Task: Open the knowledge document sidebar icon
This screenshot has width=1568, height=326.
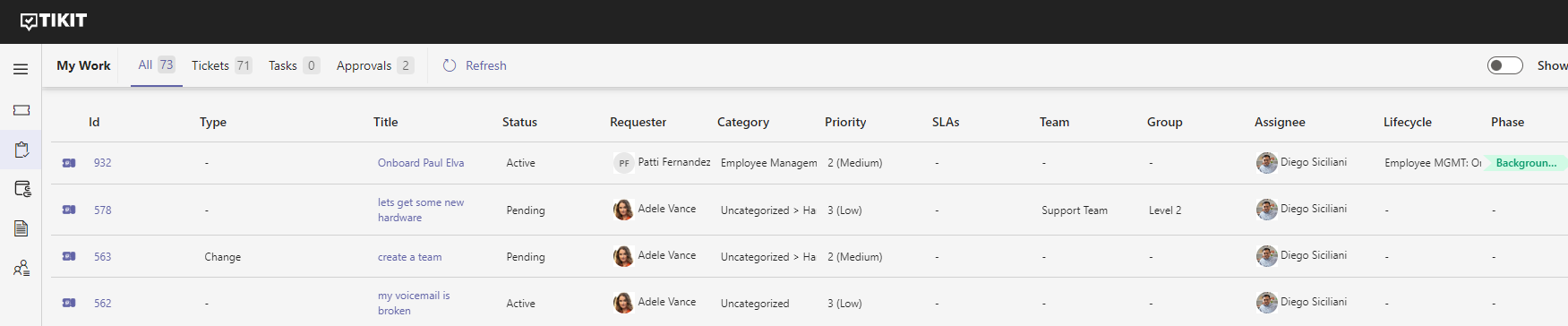Action: 21,228
